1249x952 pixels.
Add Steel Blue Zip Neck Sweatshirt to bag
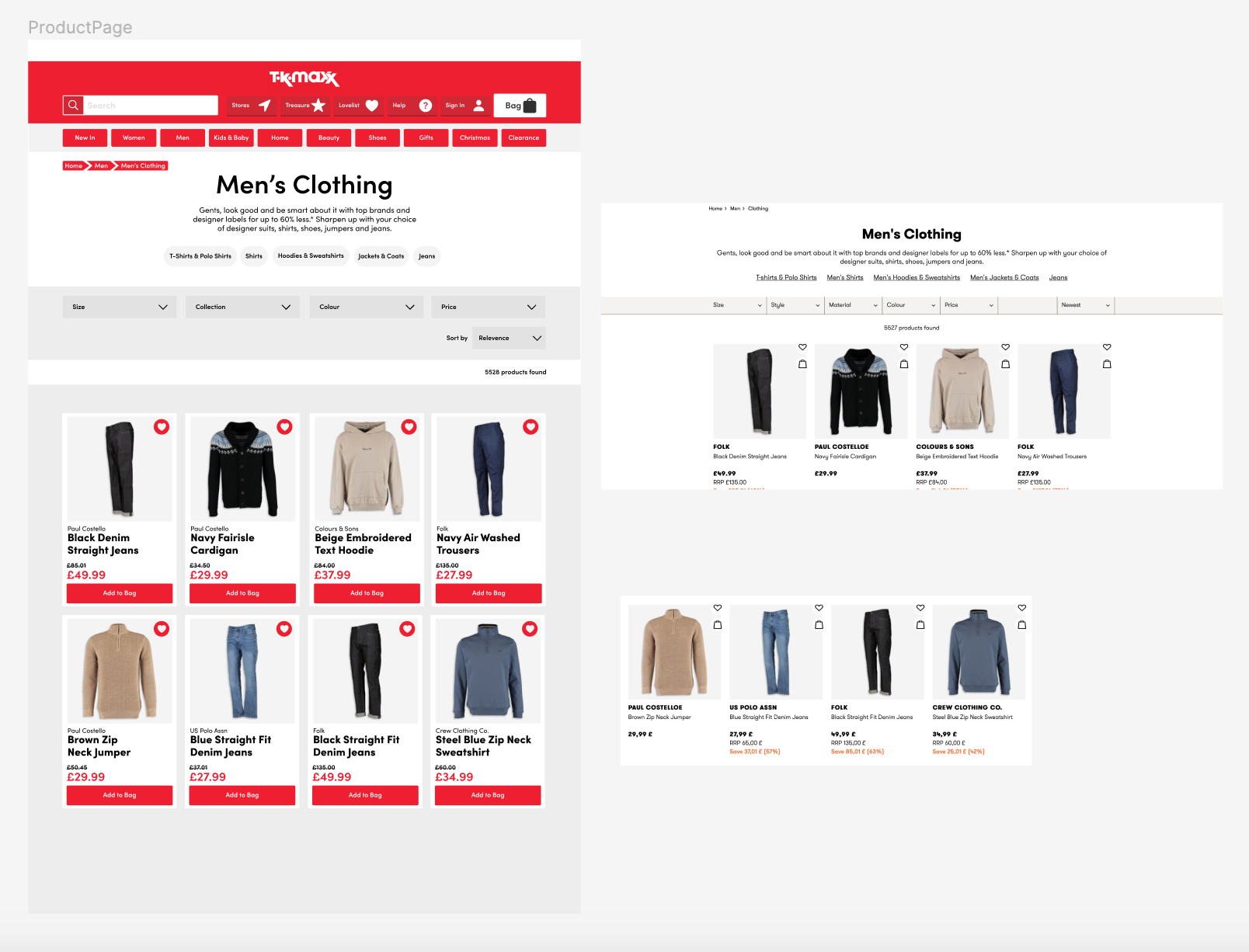click(488, 795)
